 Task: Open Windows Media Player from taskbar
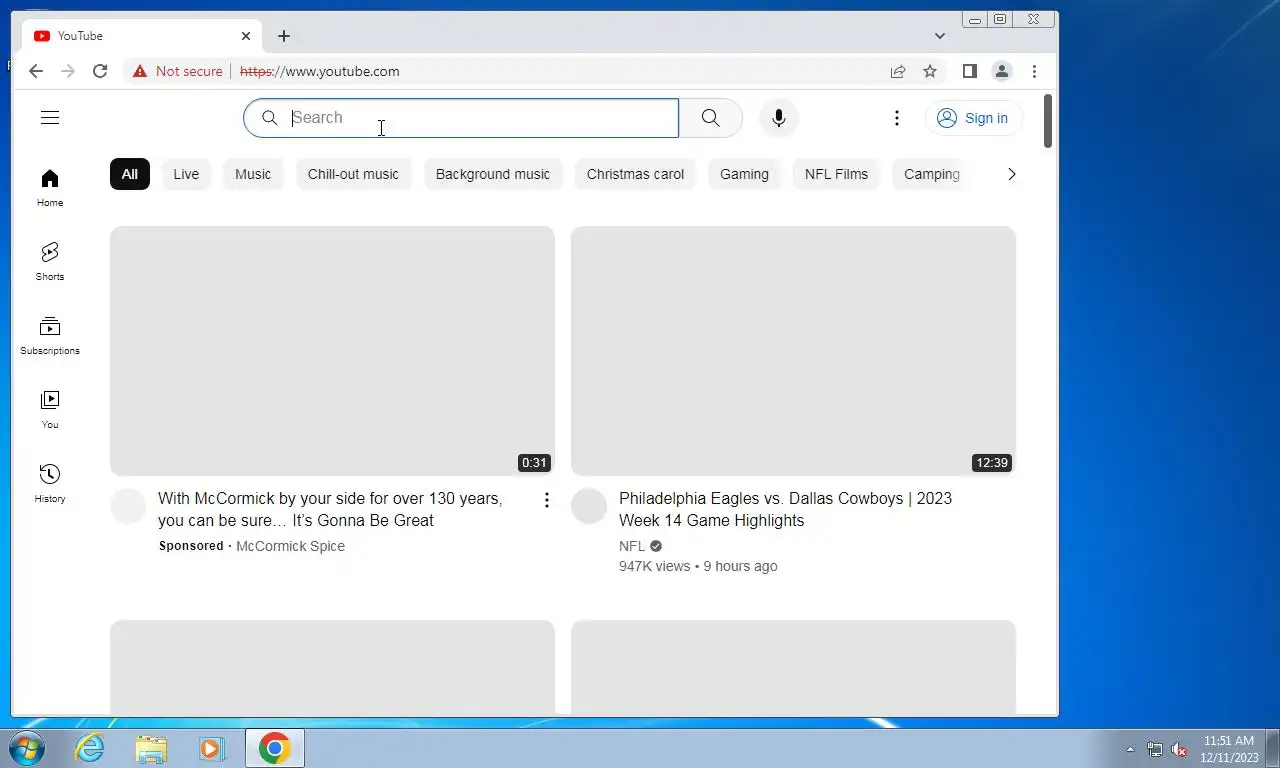click(x=211, y=748)
